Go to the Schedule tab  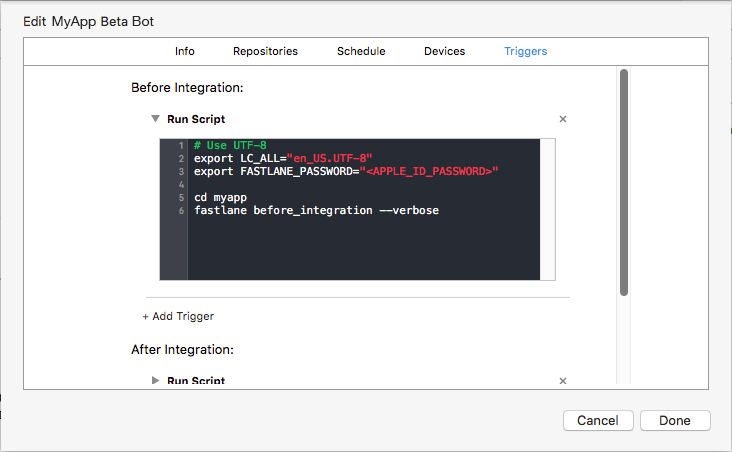(361, 51)
